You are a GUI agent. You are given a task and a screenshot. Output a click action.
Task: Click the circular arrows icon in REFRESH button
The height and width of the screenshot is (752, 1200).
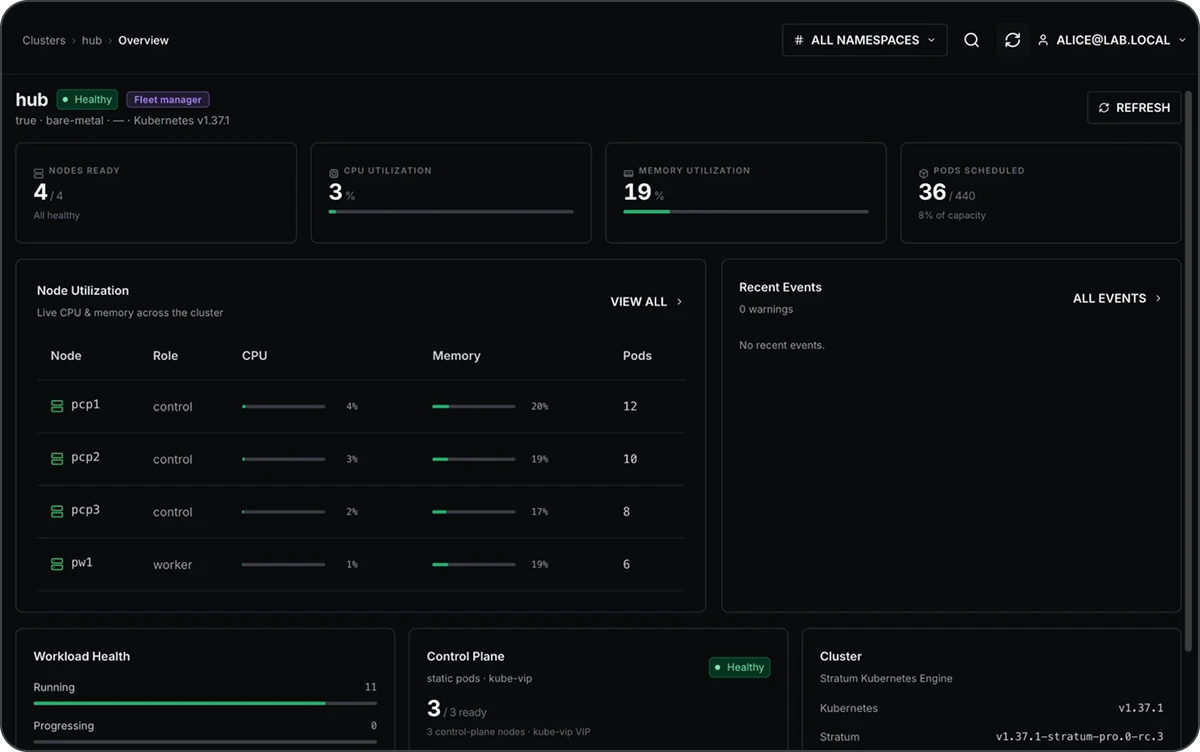[x=1104, y=108]
